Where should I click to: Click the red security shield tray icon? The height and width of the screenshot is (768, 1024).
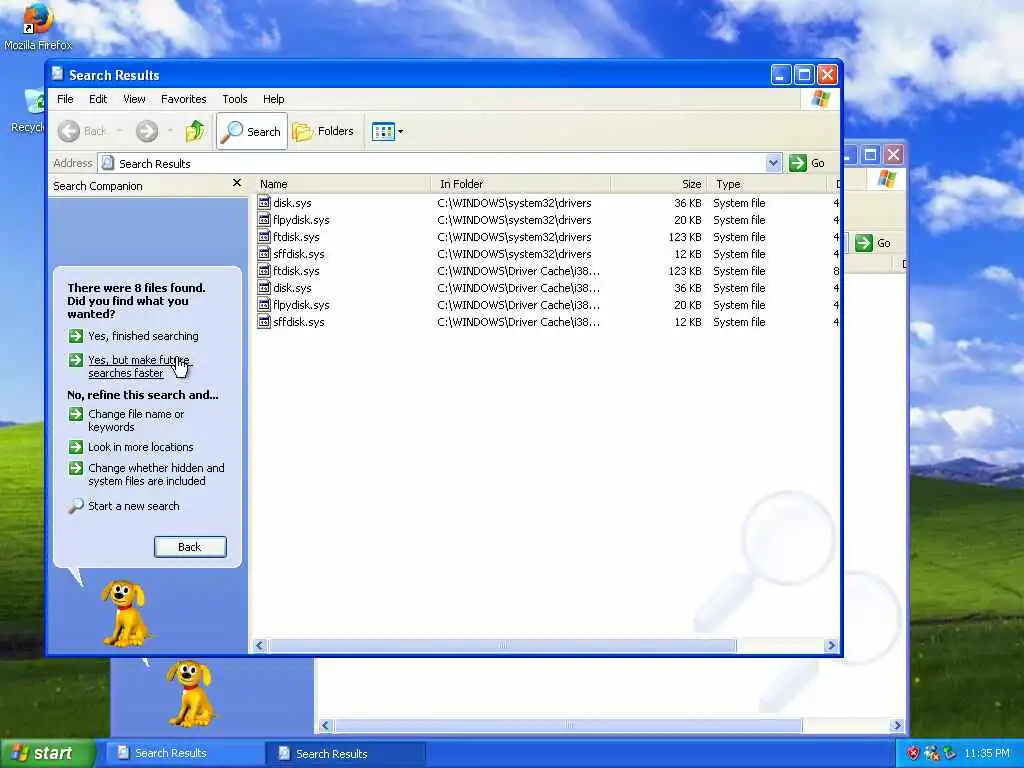pyautogui.click(x=913, y=753)
